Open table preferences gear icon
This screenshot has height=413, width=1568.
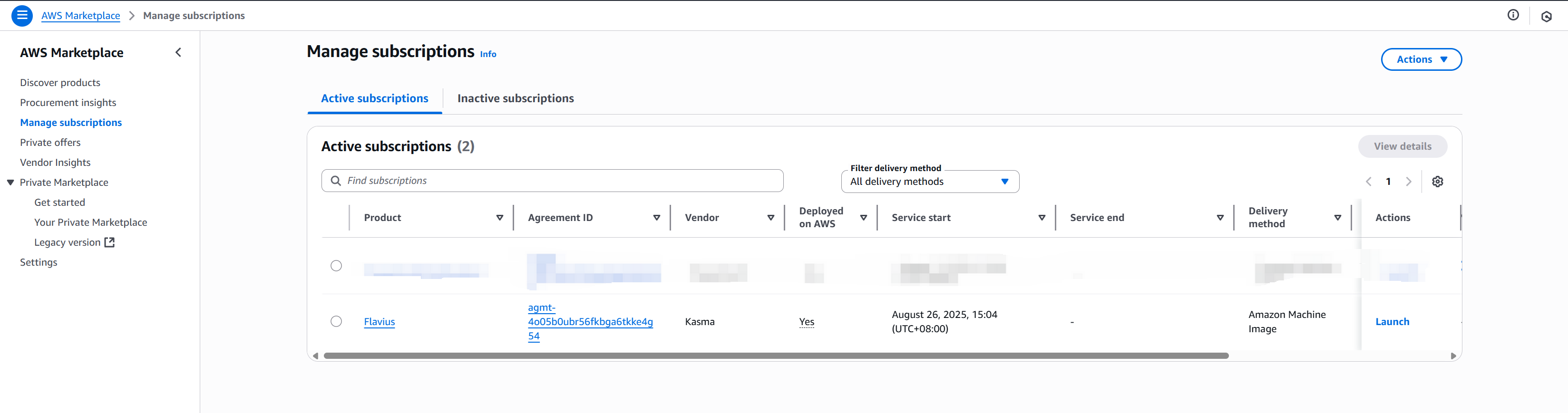tap(1437, 181)
